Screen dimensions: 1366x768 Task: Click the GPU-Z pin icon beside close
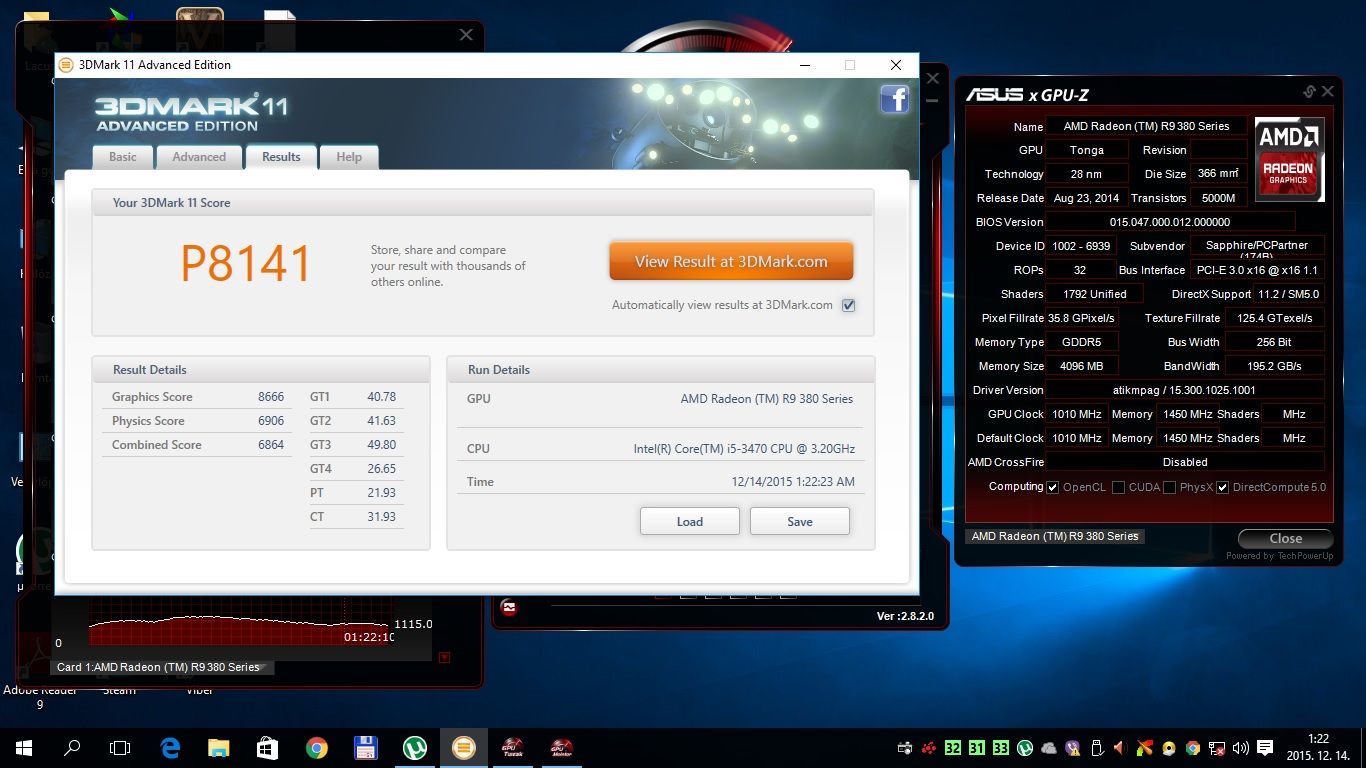pos(1309,92)
